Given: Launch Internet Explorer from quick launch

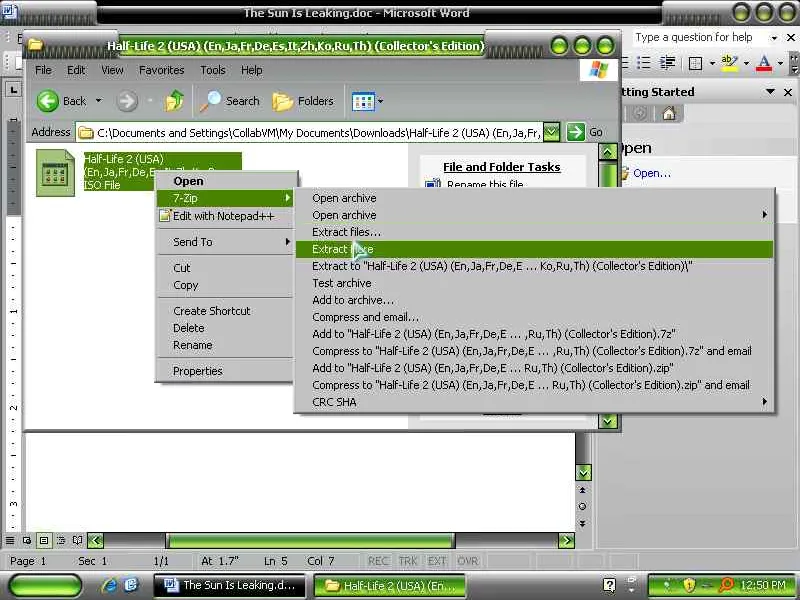Looking at the screenshot, I should tap(109, 585).
